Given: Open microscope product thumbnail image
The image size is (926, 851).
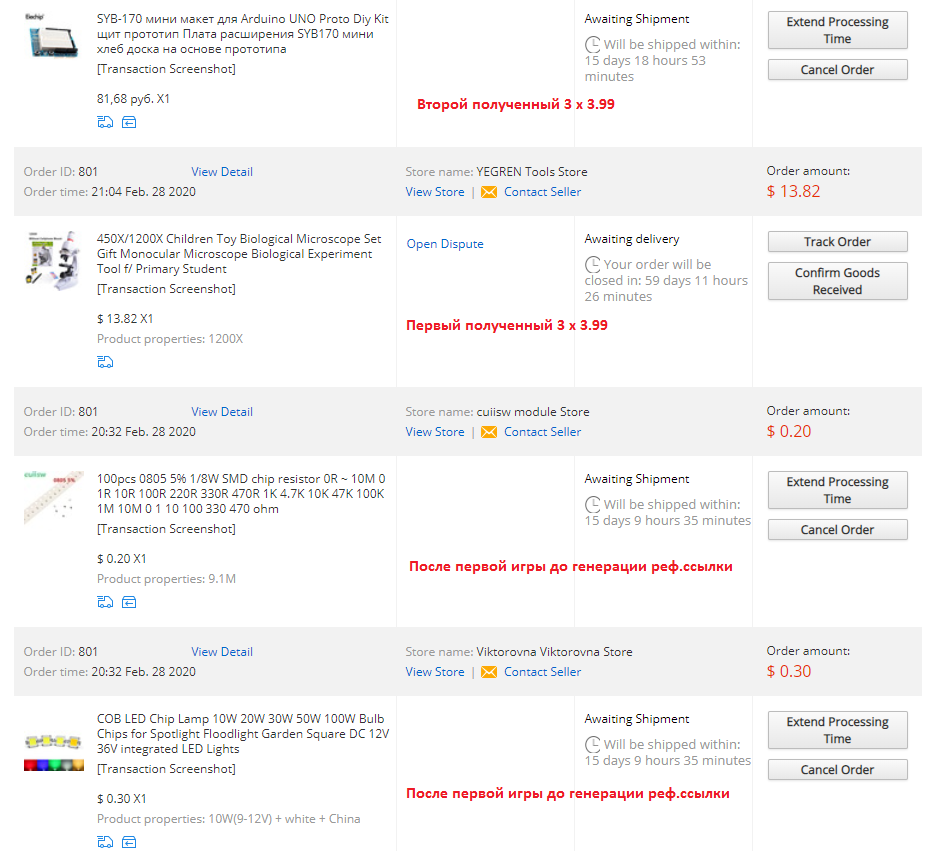Looking at the screenshot, I should point(54,260).
